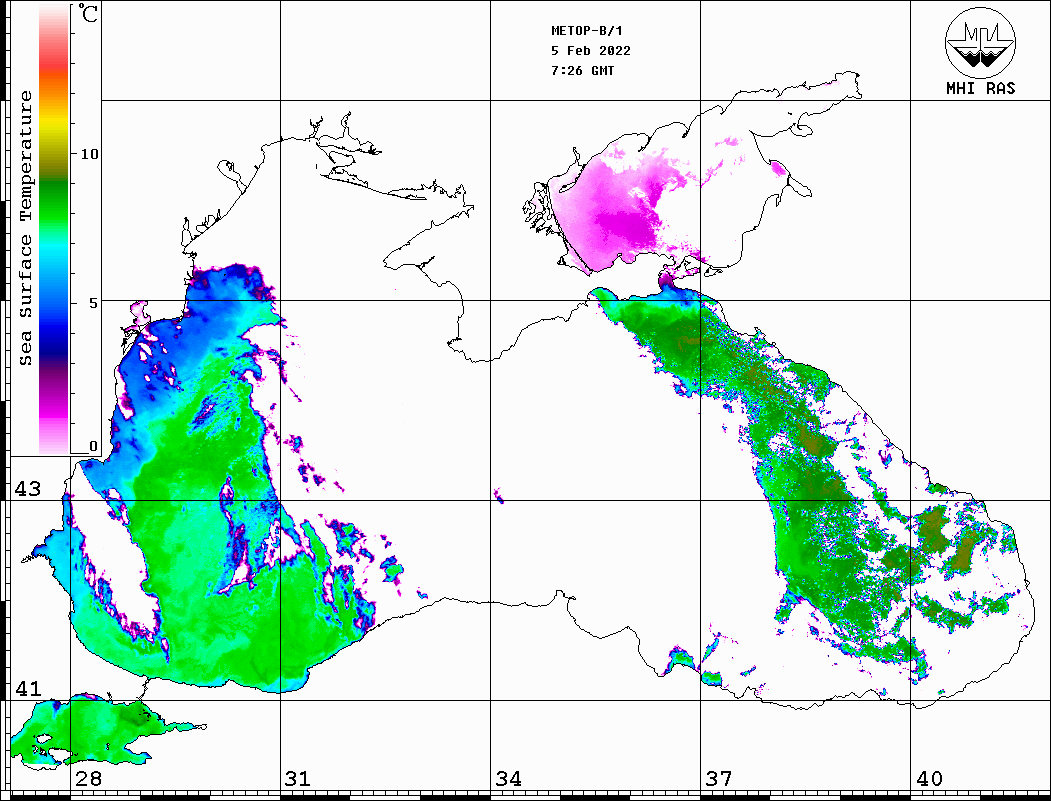Click longitude label "34"

click(508, 778)
